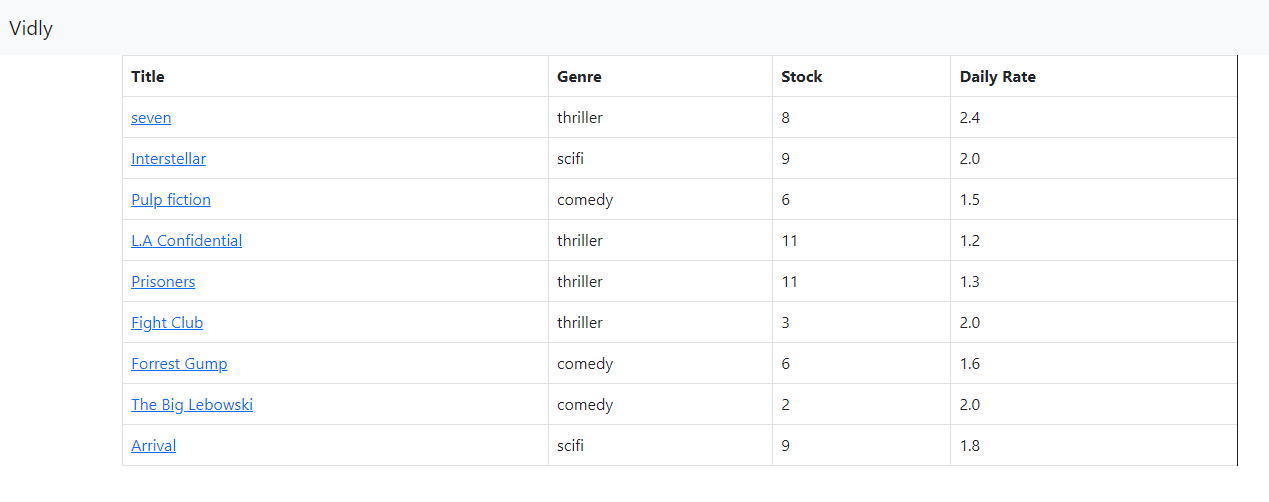This screenshot has height=502, width=1269.
Task: Select the scifi genre cell for Interstellar
Action: click(x=572, y=159)
